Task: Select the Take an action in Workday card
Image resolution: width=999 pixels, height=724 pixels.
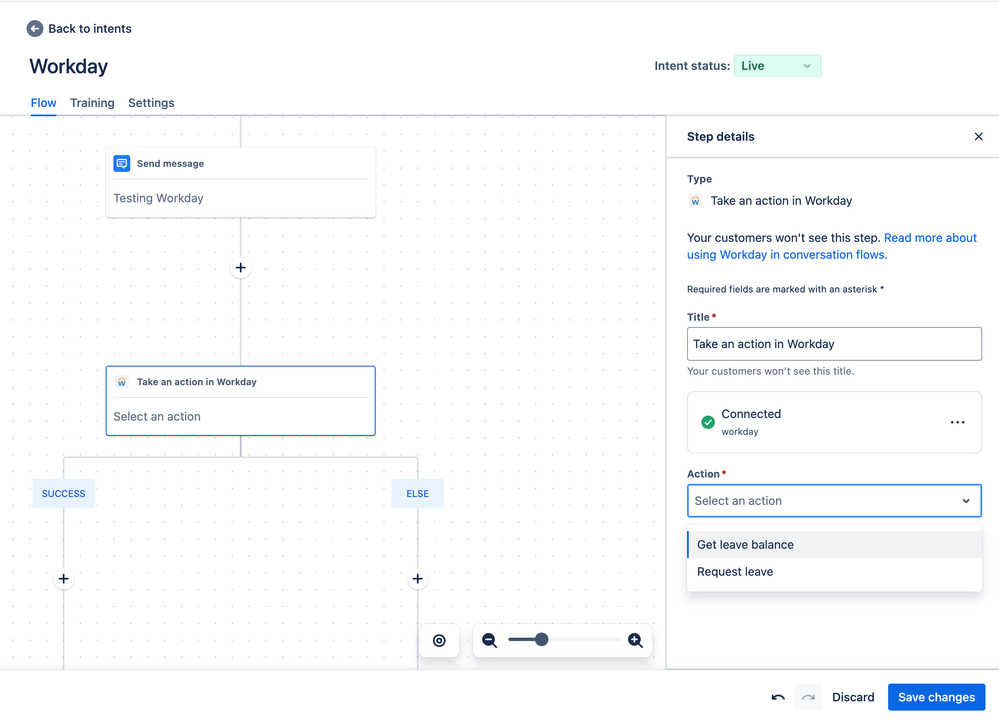Action: tap(240, 401)
